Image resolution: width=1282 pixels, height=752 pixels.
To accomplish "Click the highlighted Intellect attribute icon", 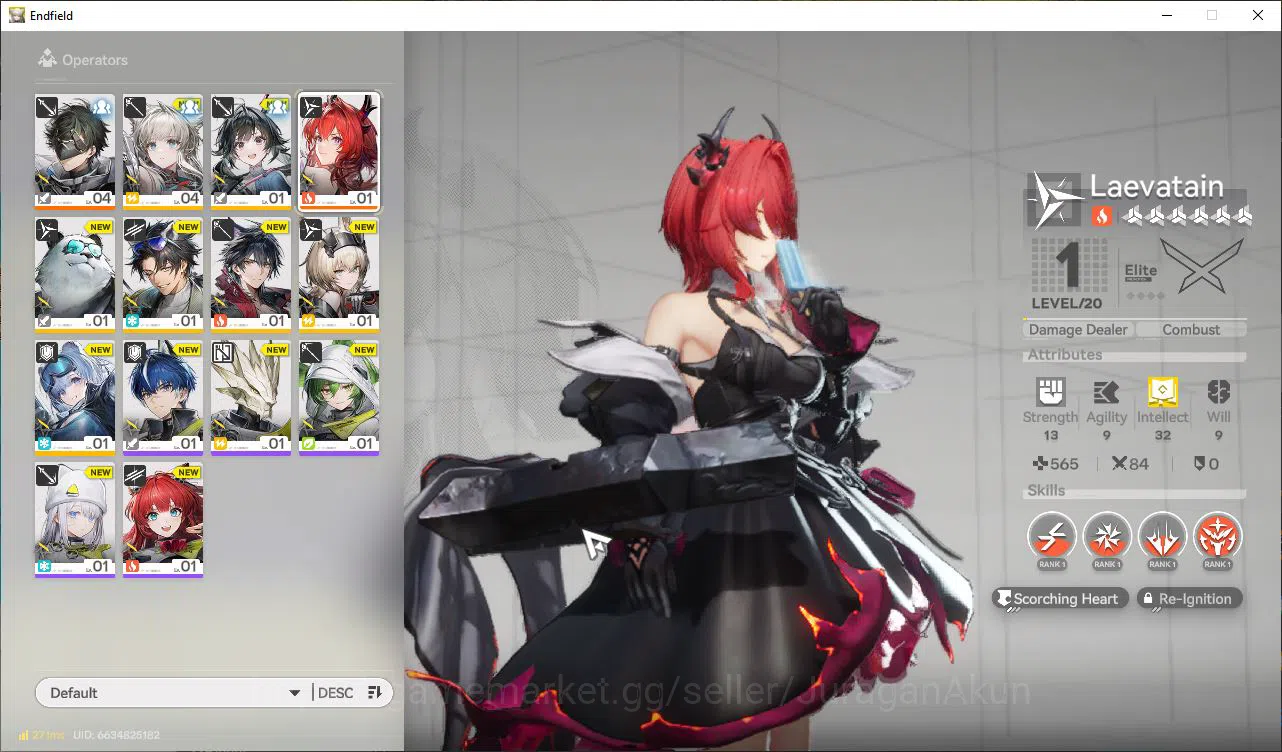I will tap(1162, 391).
